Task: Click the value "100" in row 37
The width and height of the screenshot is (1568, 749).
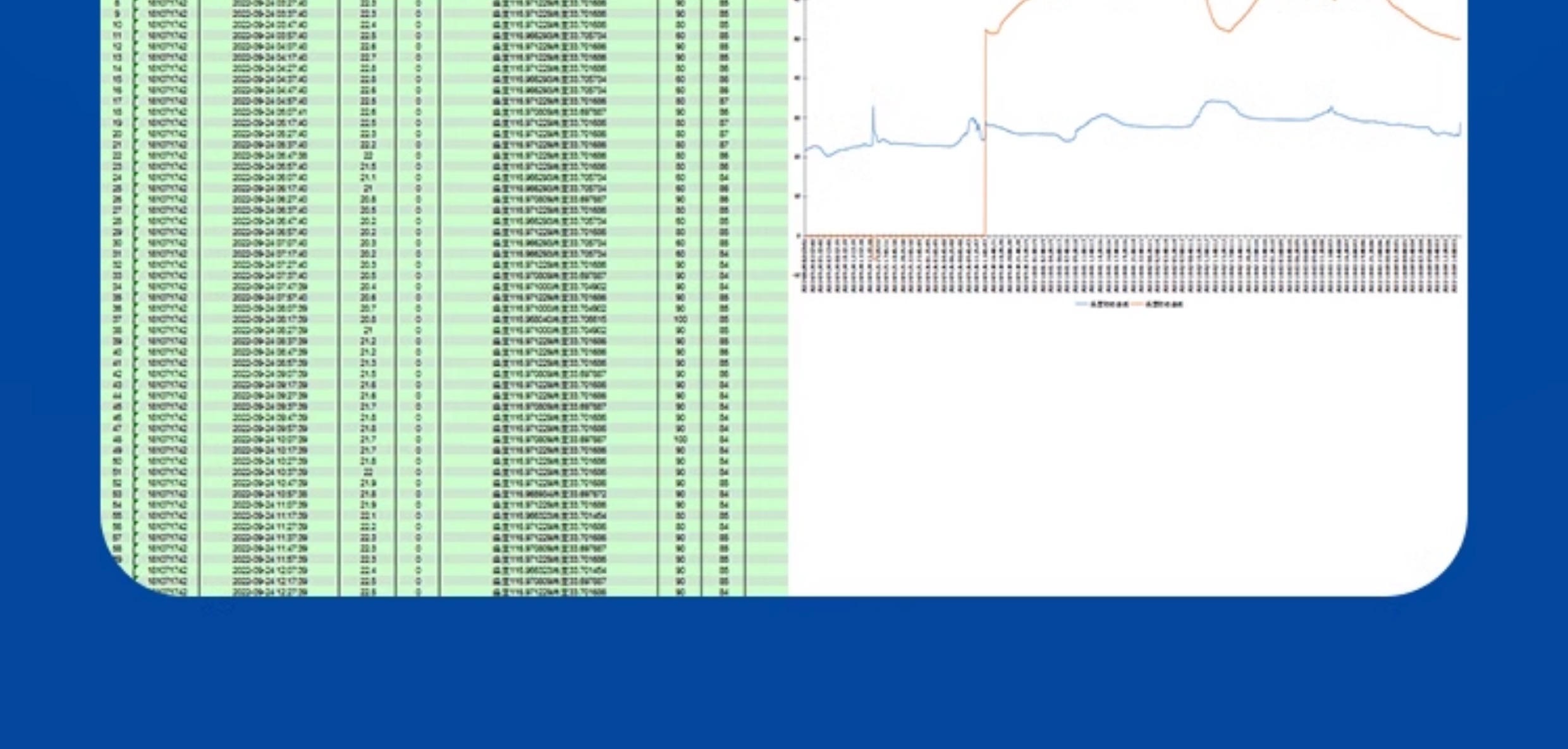Action: click(x=680, y=319)
